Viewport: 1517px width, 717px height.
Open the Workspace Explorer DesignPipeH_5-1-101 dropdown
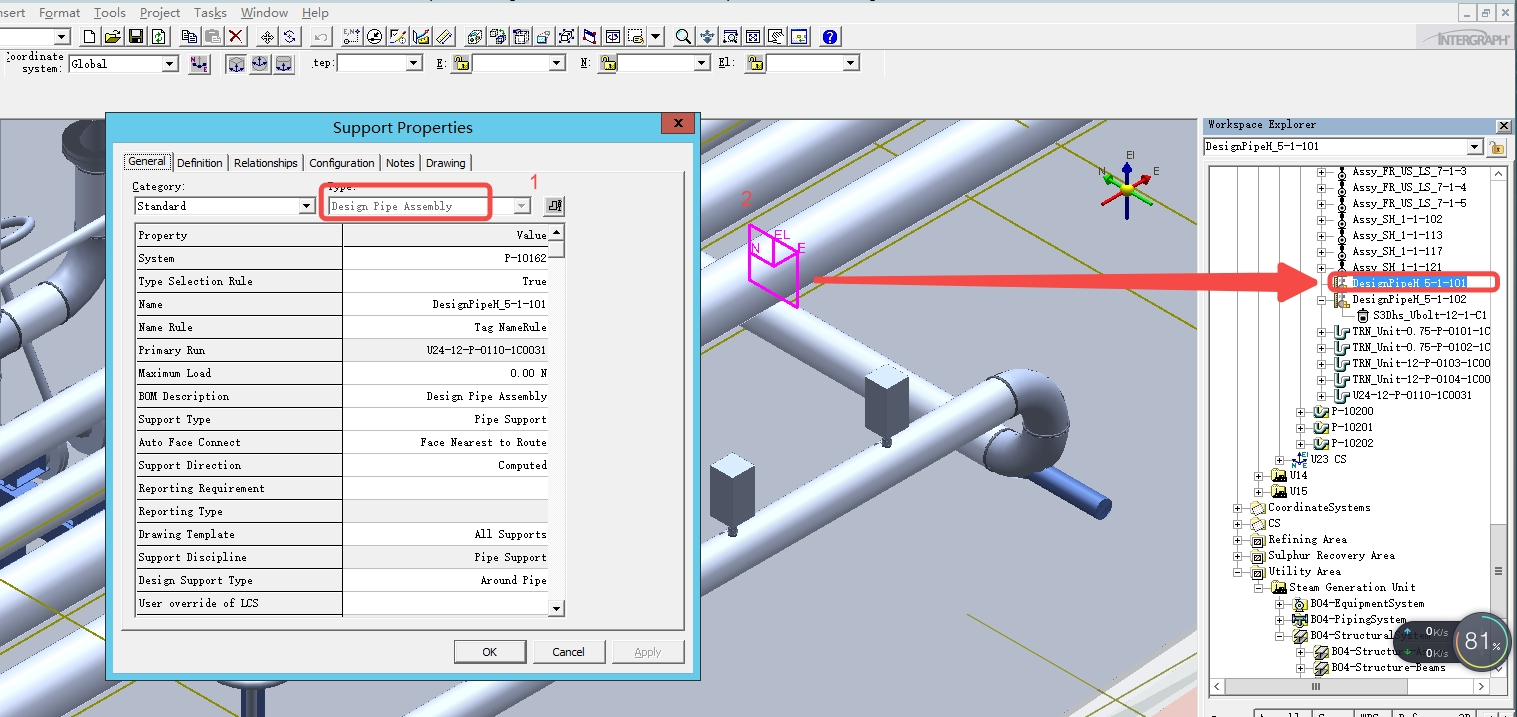(1473, 147)
